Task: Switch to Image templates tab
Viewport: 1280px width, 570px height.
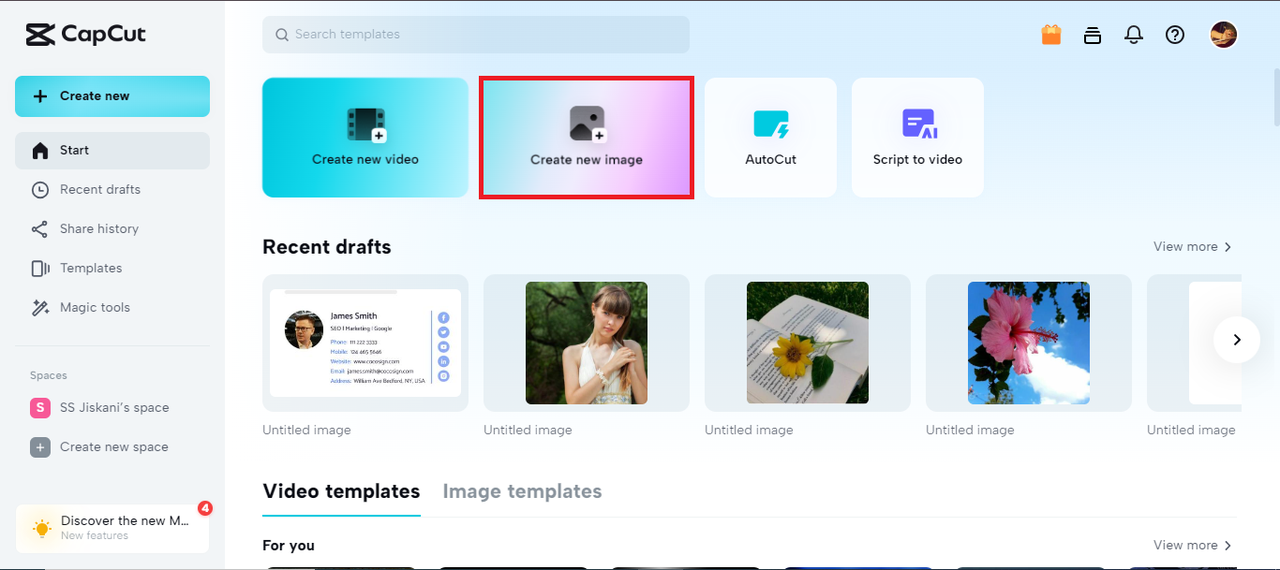Action: tap(522, 491)
